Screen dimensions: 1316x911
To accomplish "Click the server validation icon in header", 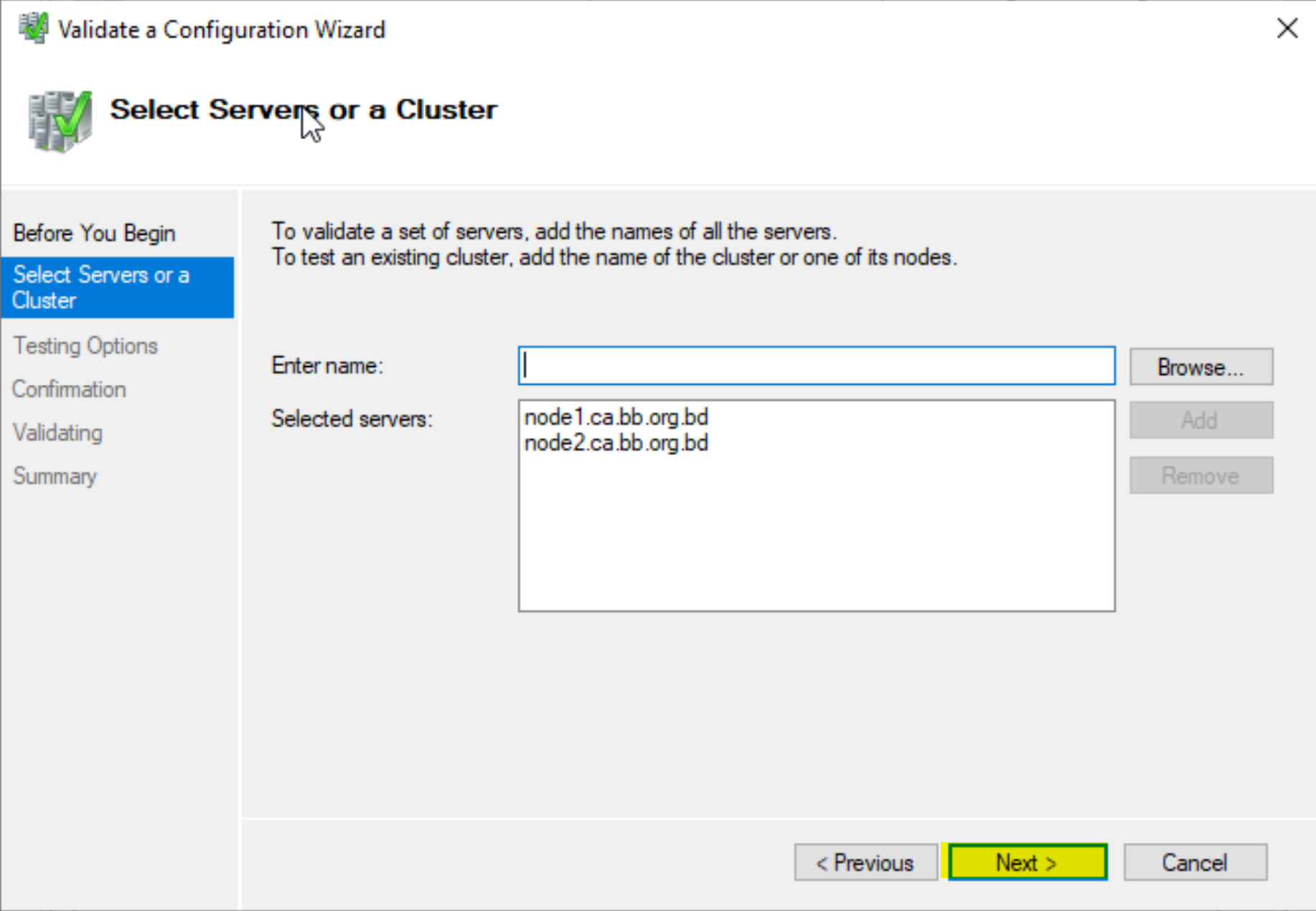I will [x=60, y=121].
